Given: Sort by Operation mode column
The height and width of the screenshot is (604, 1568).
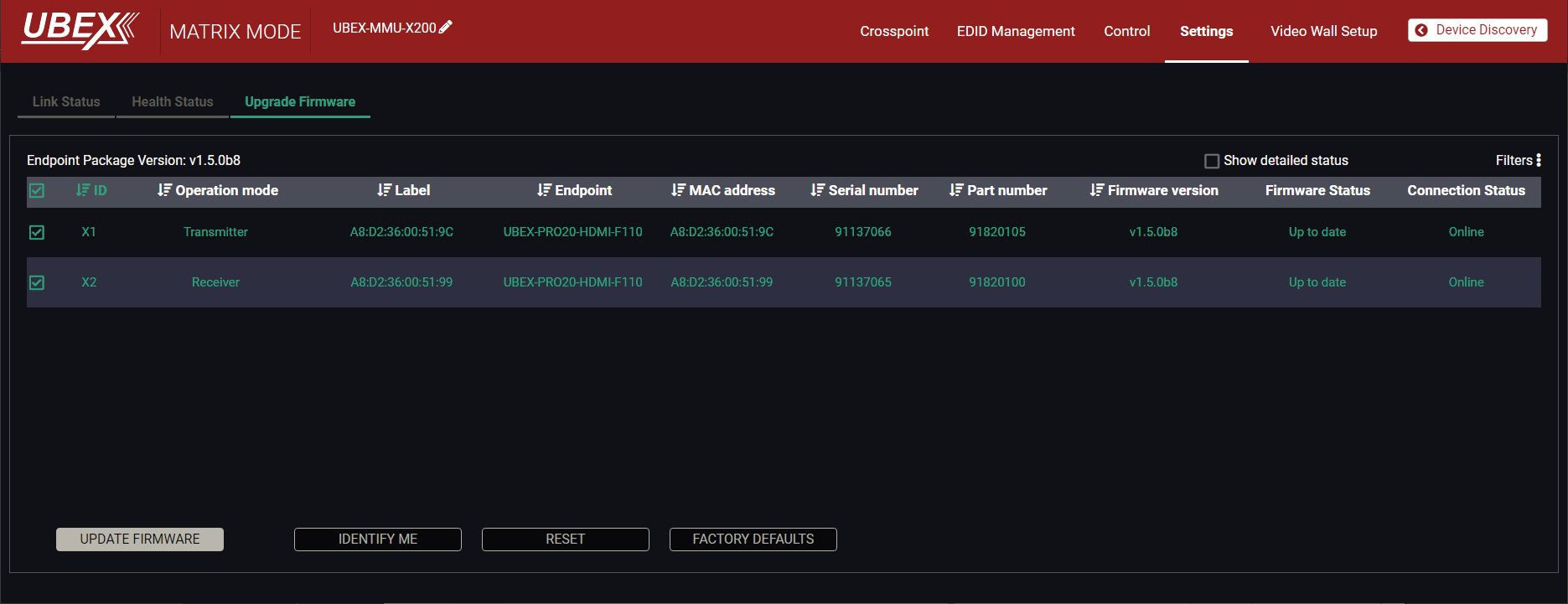Looking at the screenshot, I should point(218,190).
